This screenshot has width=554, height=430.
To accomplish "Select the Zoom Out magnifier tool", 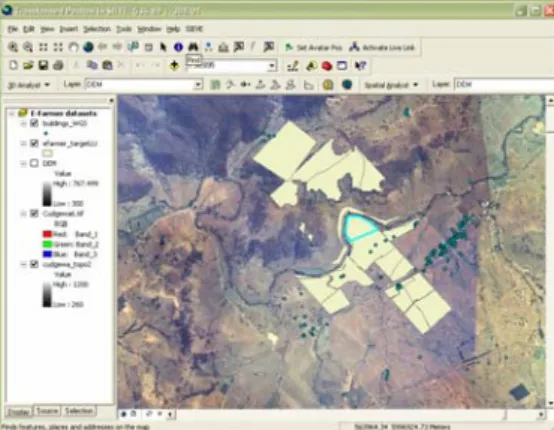I will pyautogui.click(x=28, y=47).
